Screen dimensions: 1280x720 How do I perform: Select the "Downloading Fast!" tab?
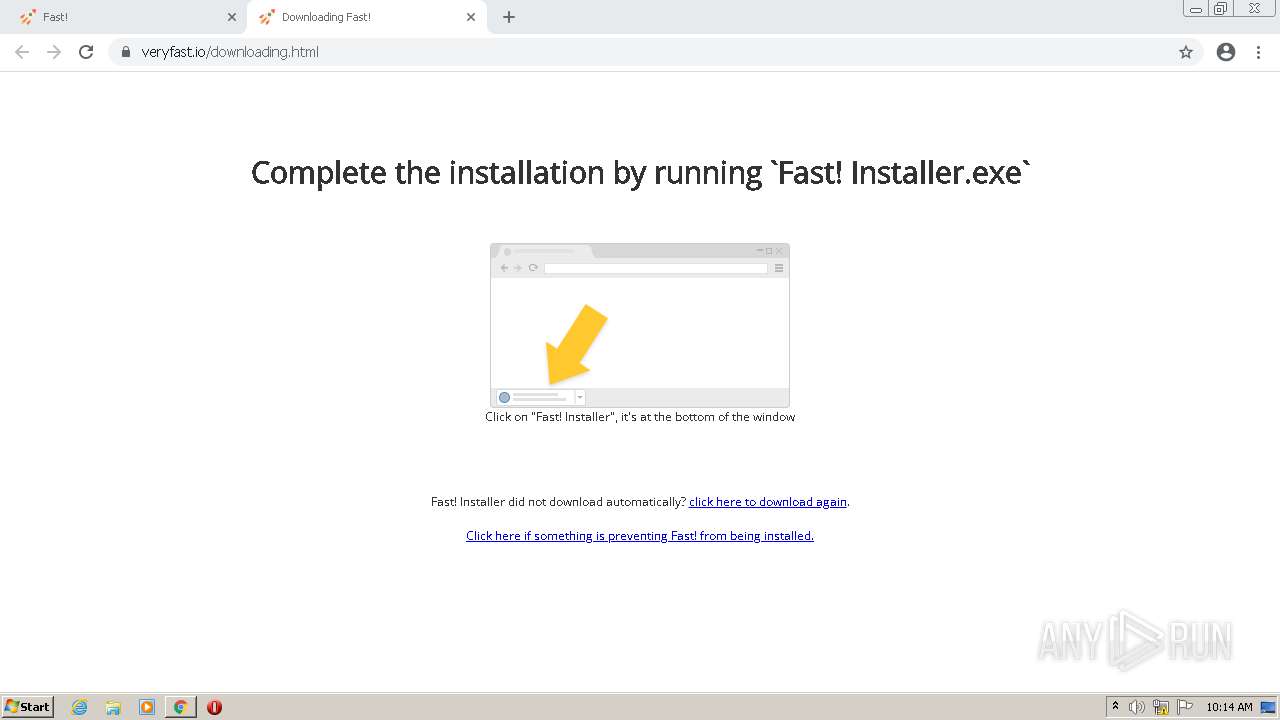[365, 17]
